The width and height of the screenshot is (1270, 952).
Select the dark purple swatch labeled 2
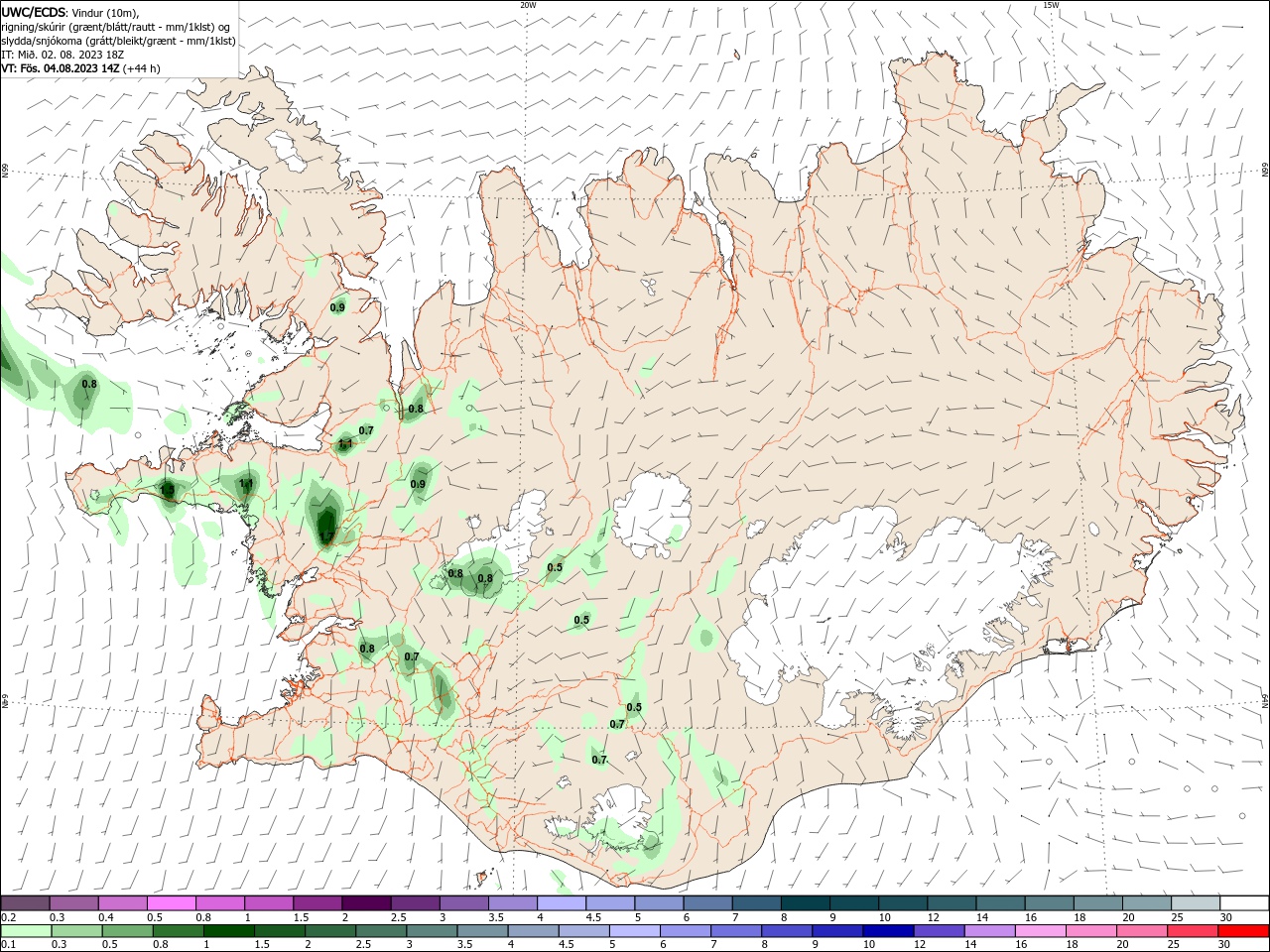(365, 902)
